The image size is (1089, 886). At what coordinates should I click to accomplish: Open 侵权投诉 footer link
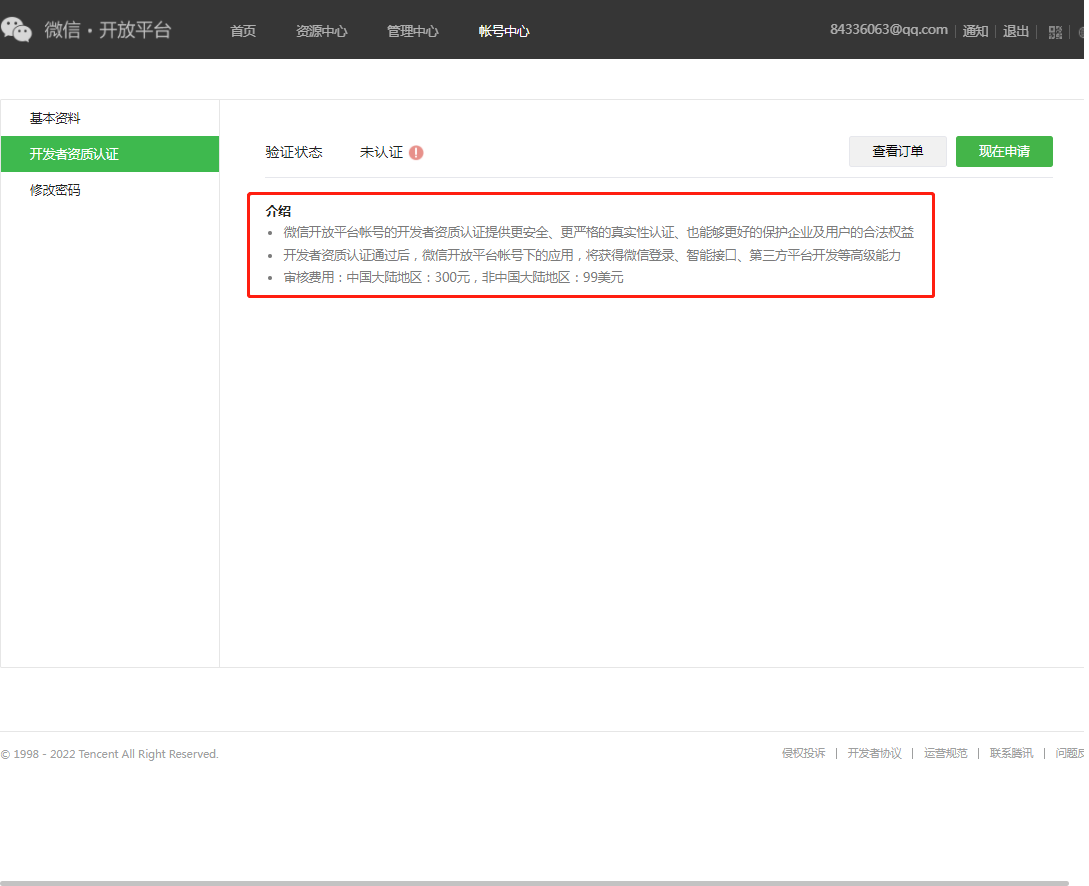click(804, 753)
